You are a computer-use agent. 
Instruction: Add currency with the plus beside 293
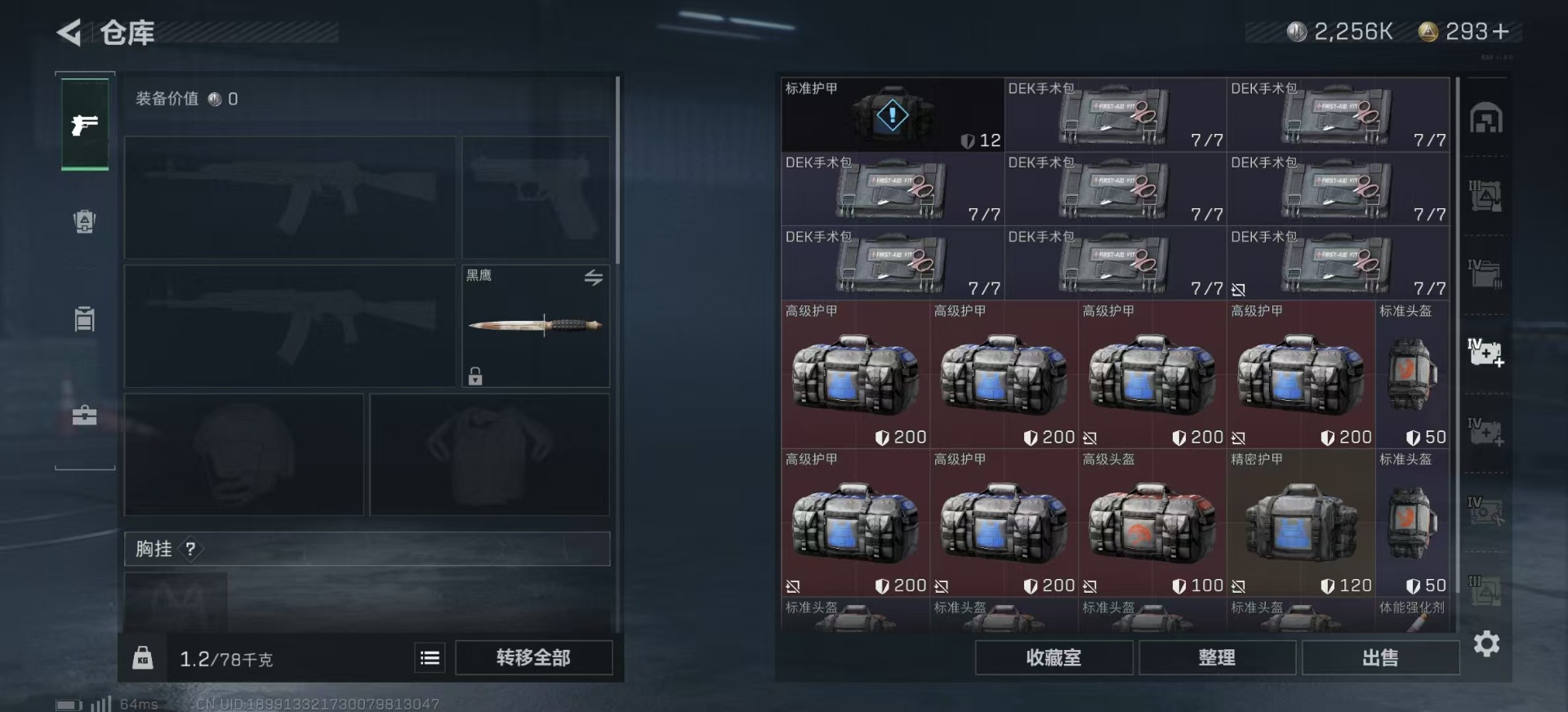pos(1500,32)
